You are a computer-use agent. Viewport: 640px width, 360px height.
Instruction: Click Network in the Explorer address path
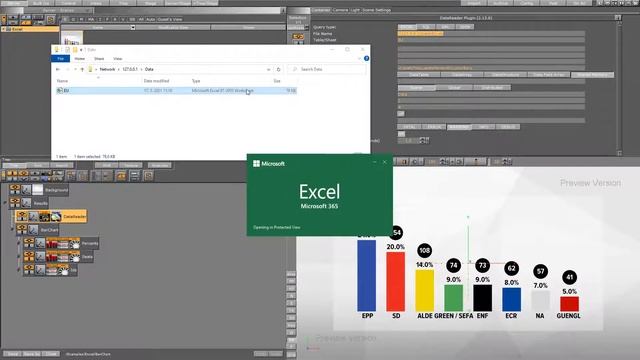pyautogui.click(x=107, y=69)
